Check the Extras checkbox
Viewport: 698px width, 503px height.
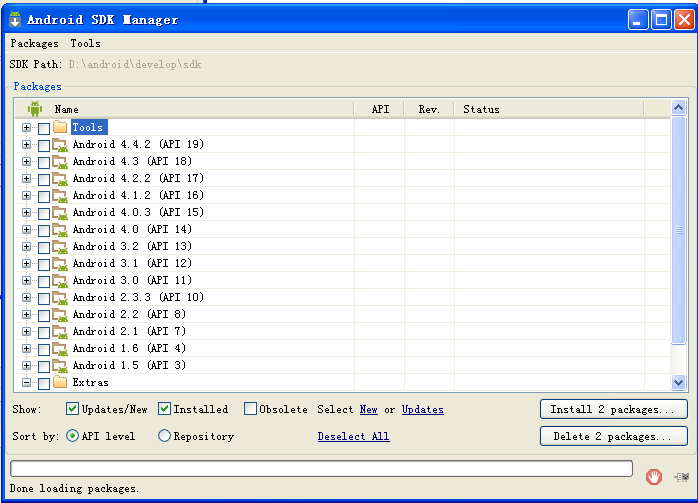tap(44, 383)
